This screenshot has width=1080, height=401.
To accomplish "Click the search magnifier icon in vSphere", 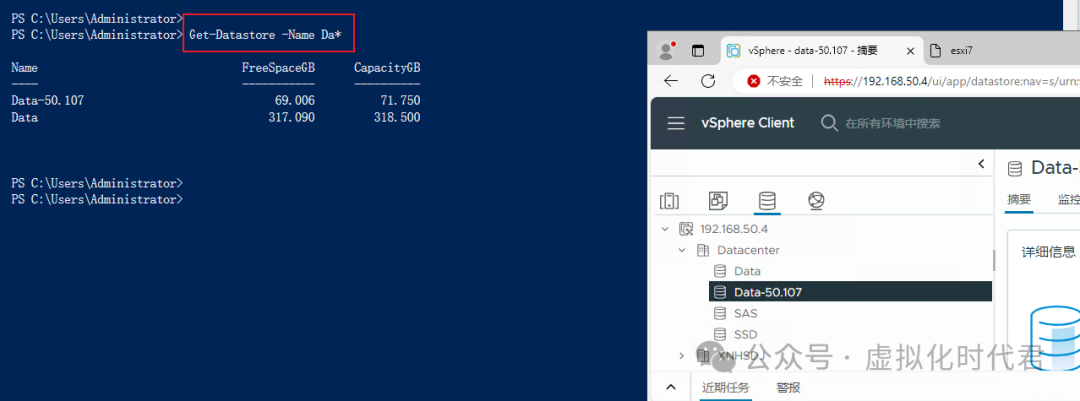I will click(x=829, y=123).
